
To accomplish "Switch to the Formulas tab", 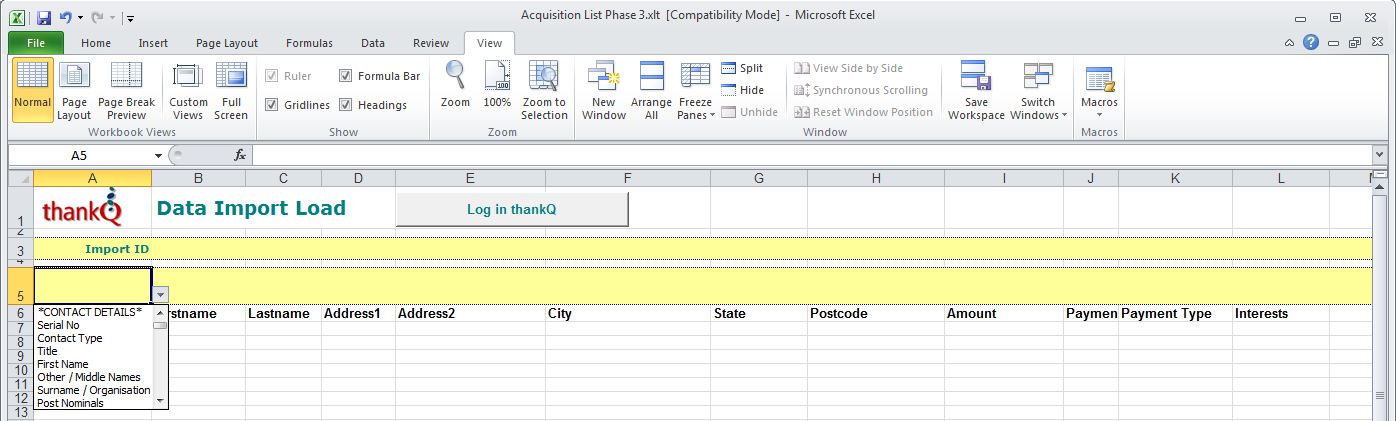I will click(x=309, y=43).
